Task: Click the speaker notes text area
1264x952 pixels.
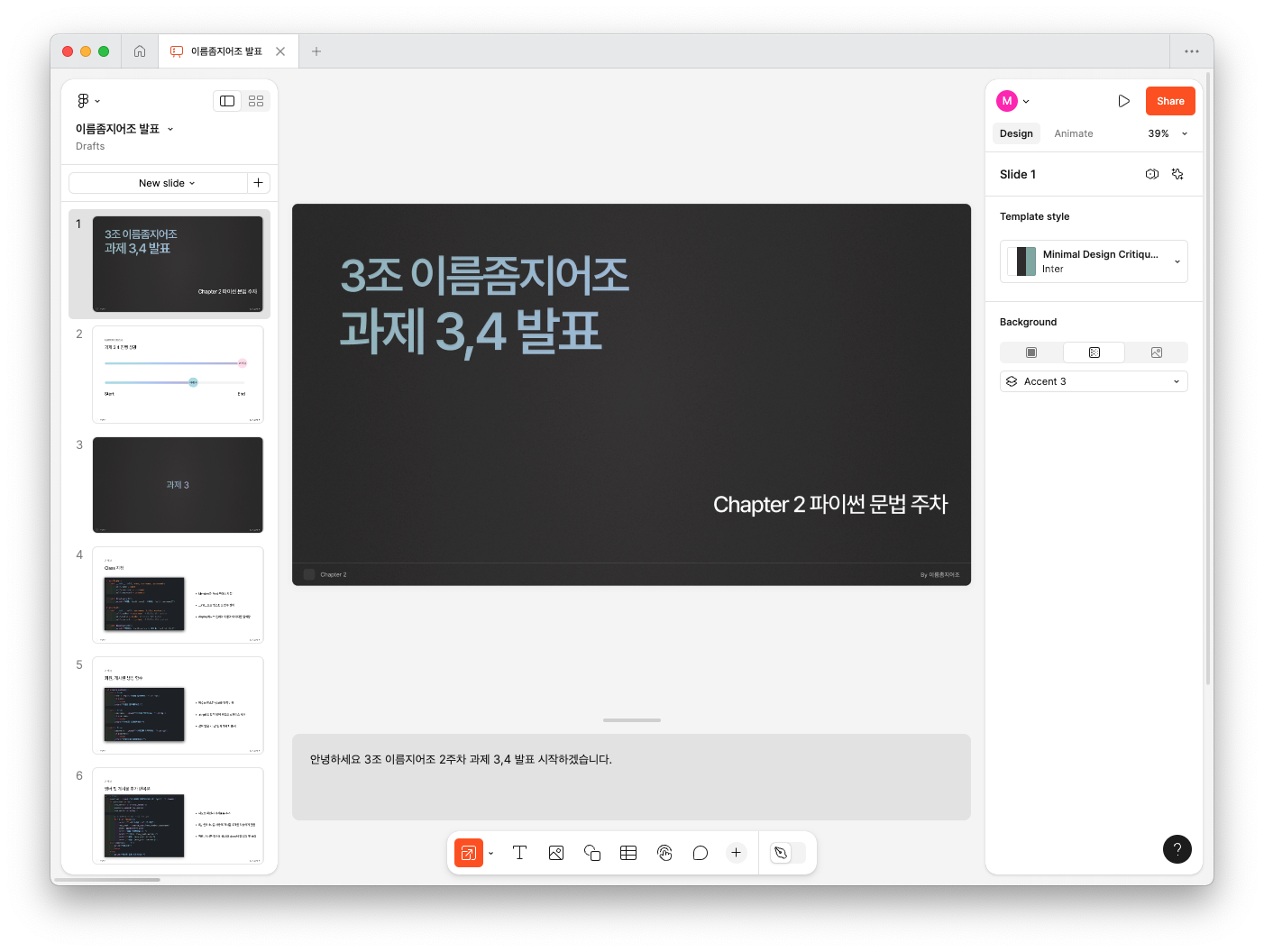Action: click(631, 777)
